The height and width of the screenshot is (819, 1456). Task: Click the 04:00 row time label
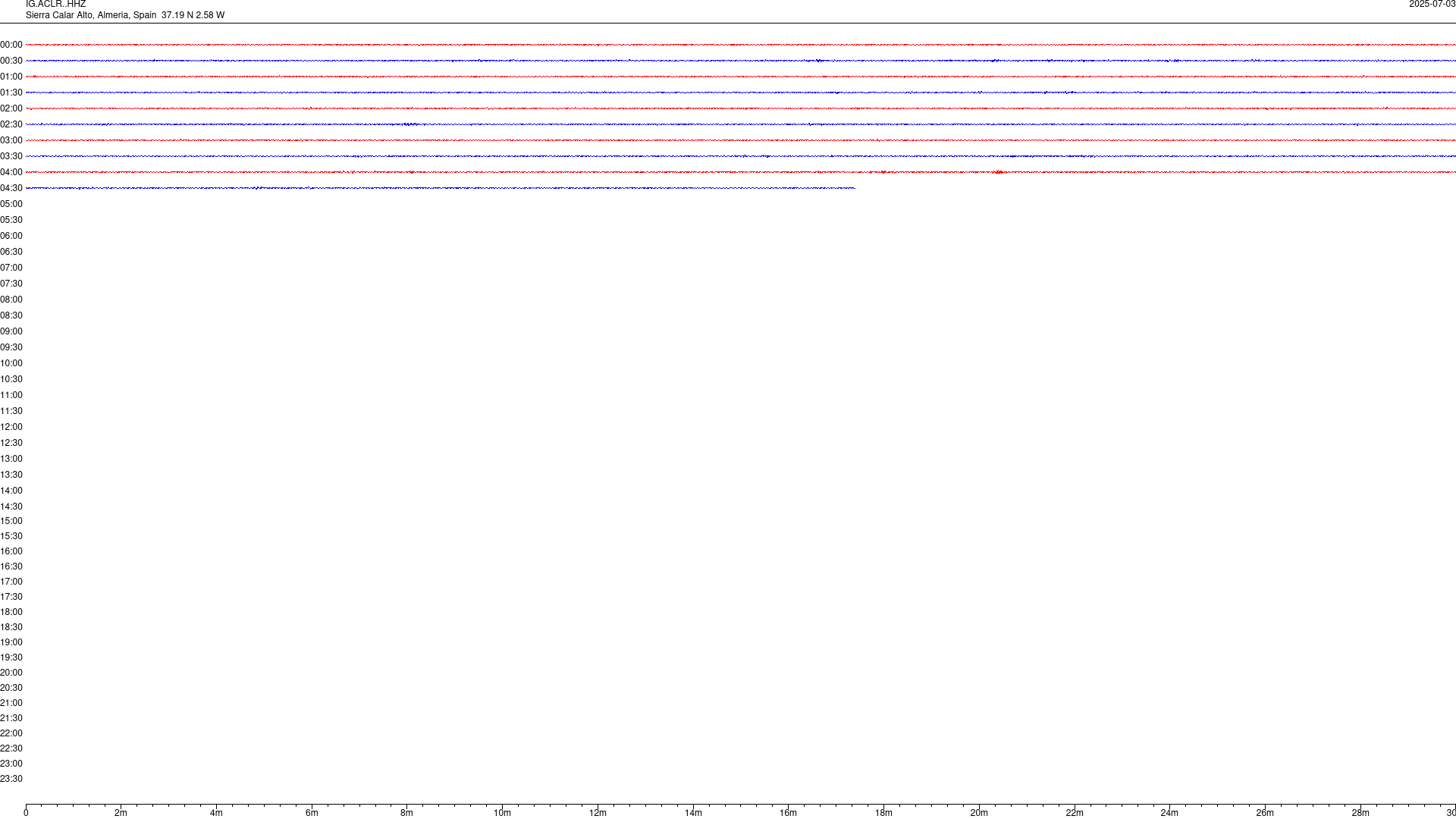(x=11, y=172)
